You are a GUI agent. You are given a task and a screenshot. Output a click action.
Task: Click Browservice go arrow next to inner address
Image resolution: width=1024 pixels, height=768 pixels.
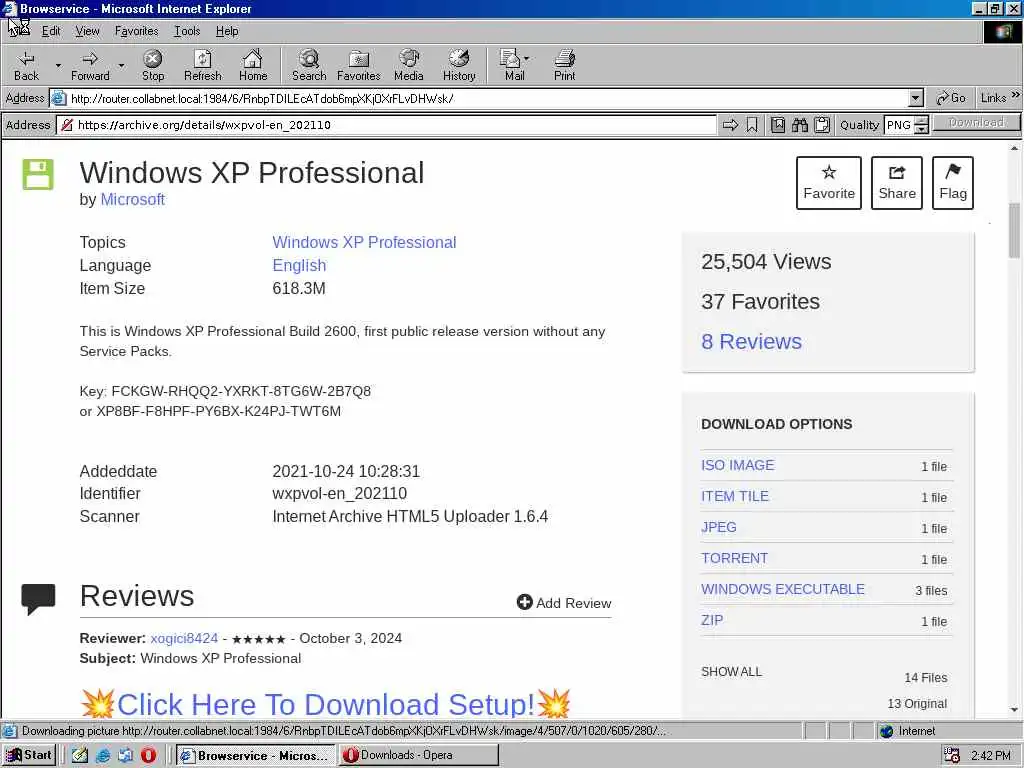point(730,125)
